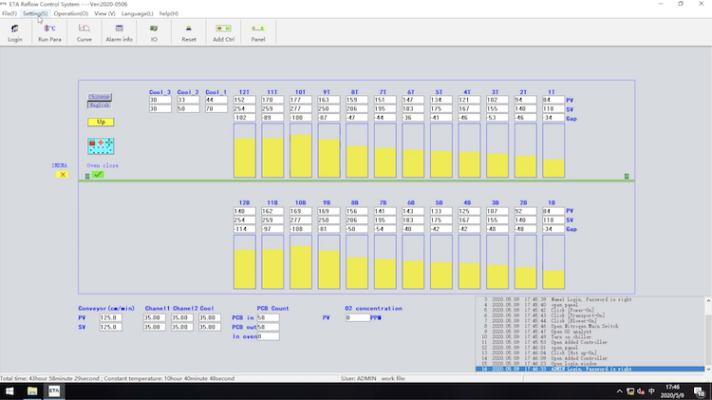Click the Add Ctrl icon
712x400 pixels.
223,32
